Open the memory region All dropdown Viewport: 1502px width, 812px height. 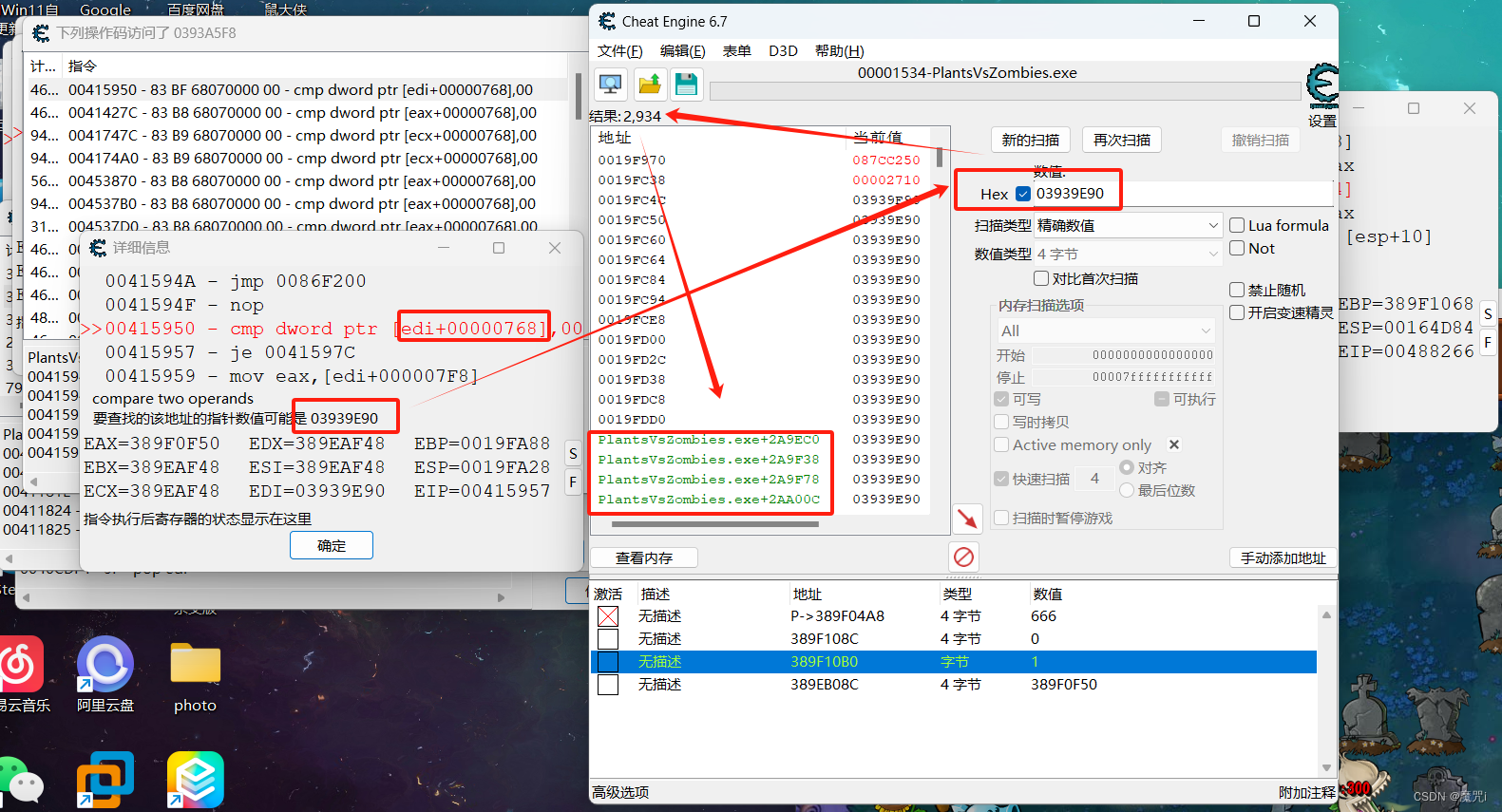[1105, 330]
